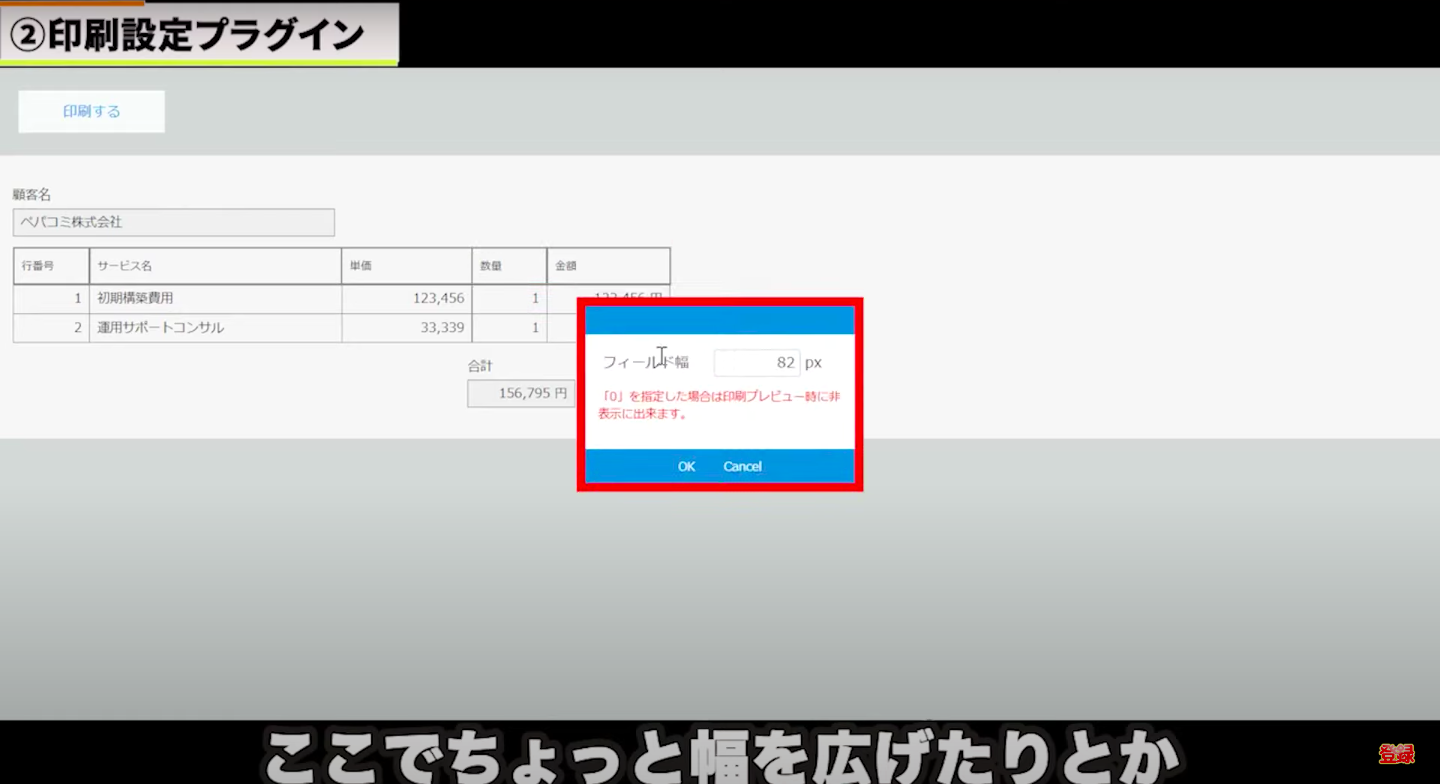Click the フィールド幅 label in the dialog

[x=645, y=362]
